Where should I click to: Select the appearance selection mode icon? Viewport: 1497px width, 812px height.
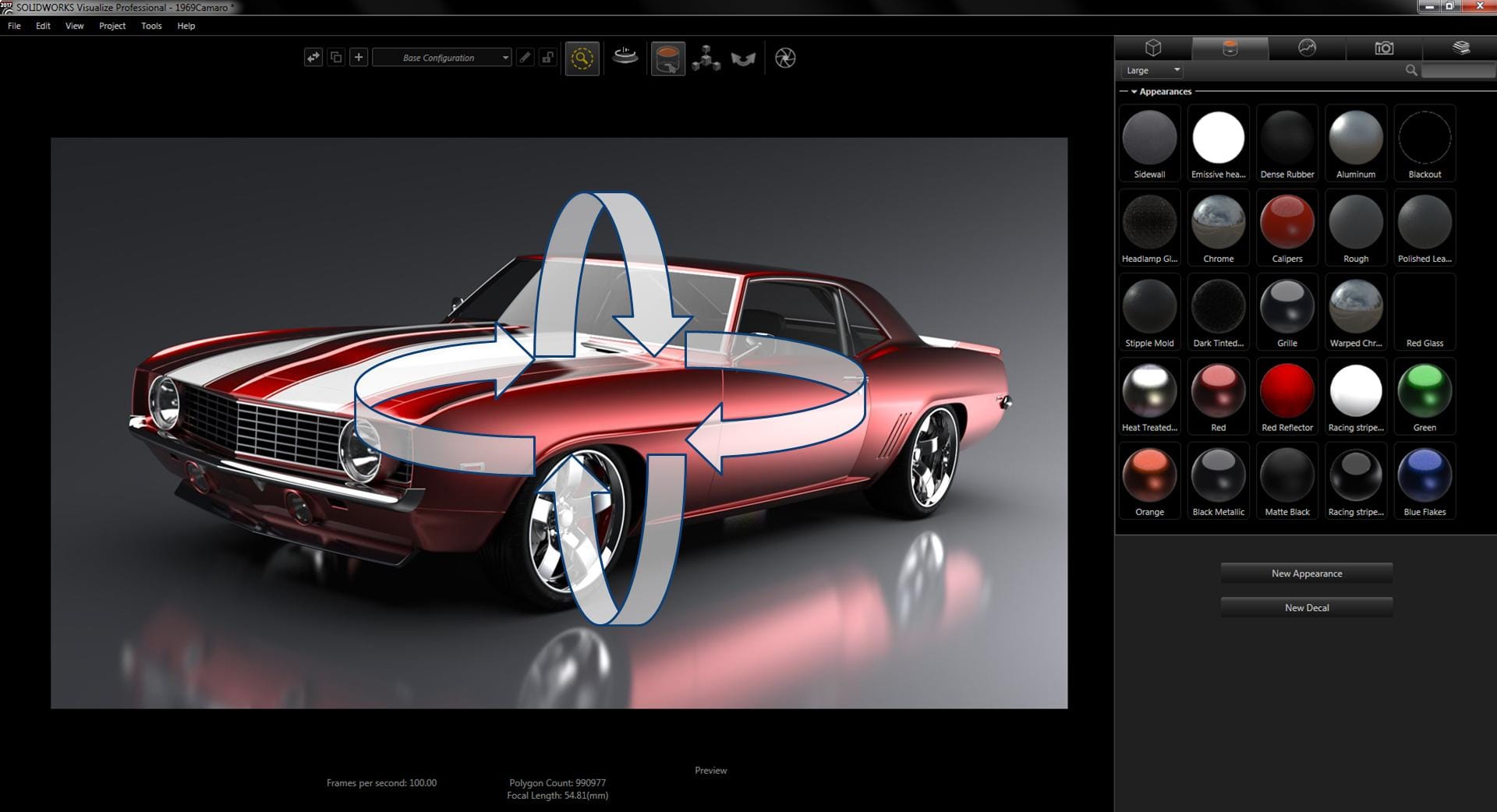click(668, 58)
